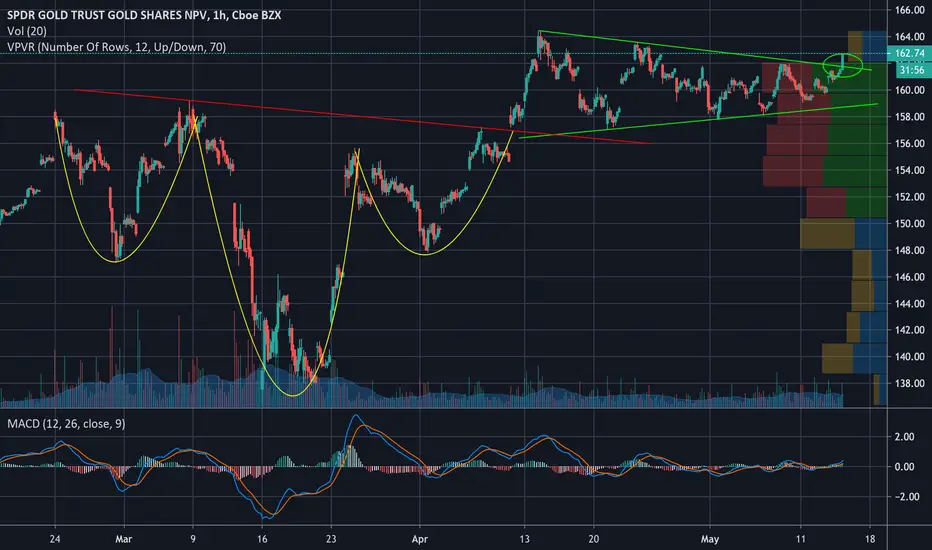Click the 18 date label on time axis
This screenshot has width=932, height=550.
[870, 539]
